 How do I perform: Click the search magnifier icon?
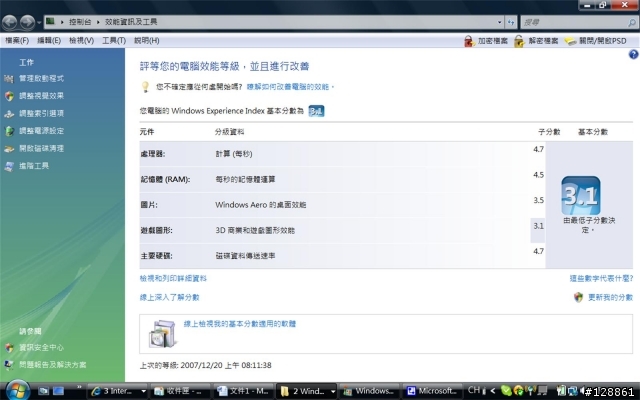pyautogui.click(x=632, y=23)
